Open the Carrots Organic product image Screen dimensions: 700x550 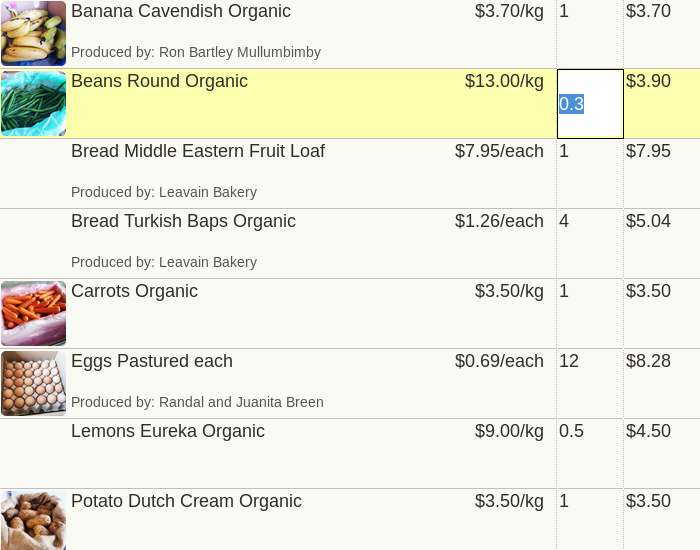33,313
